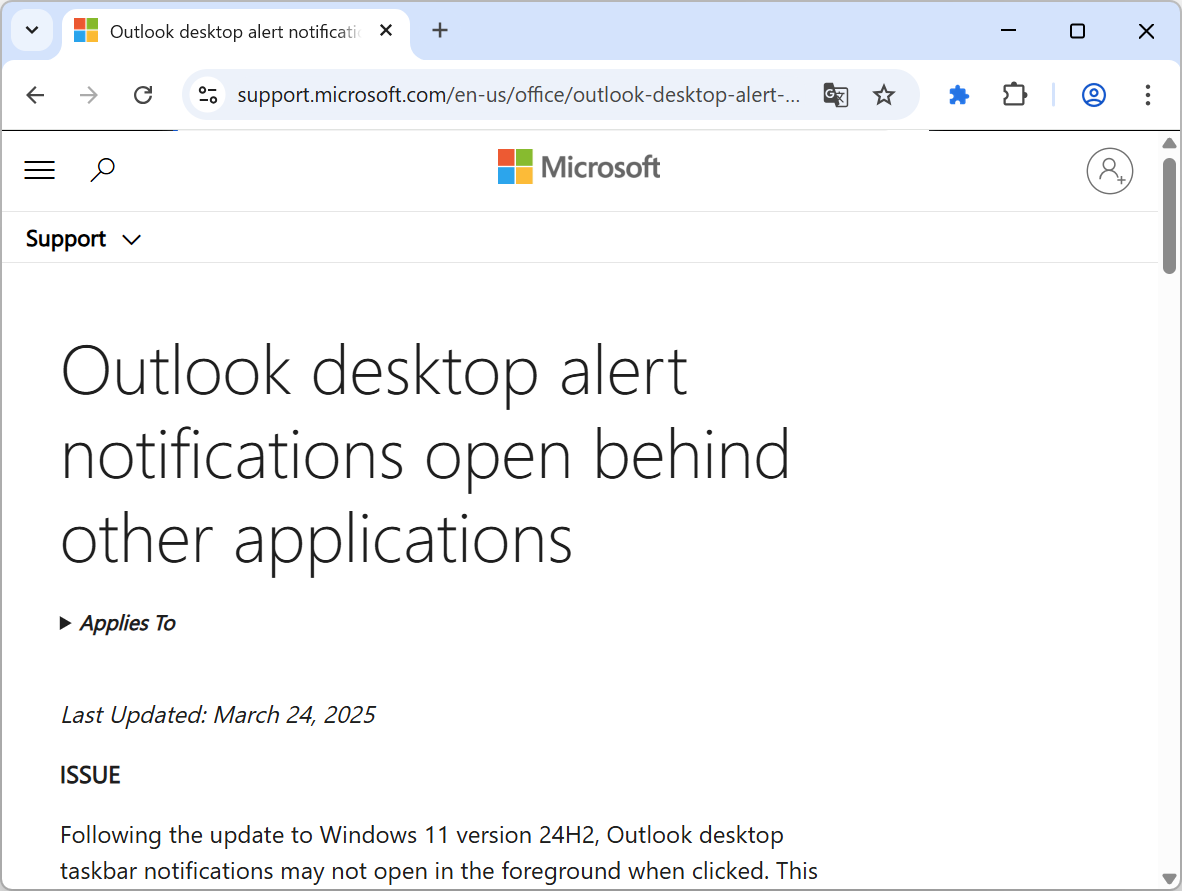Sign in with the account avatar icon

1110,171
